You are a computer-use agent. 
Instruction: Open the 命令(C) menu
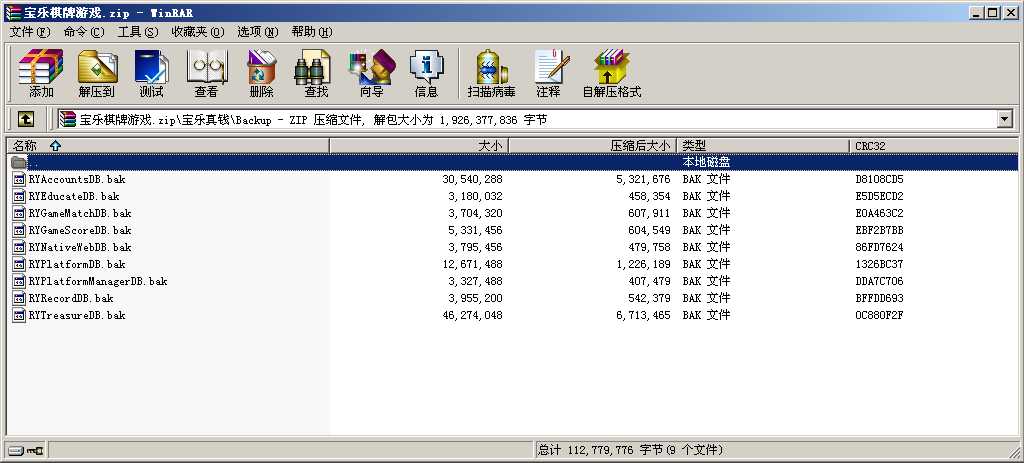[84, 31]
